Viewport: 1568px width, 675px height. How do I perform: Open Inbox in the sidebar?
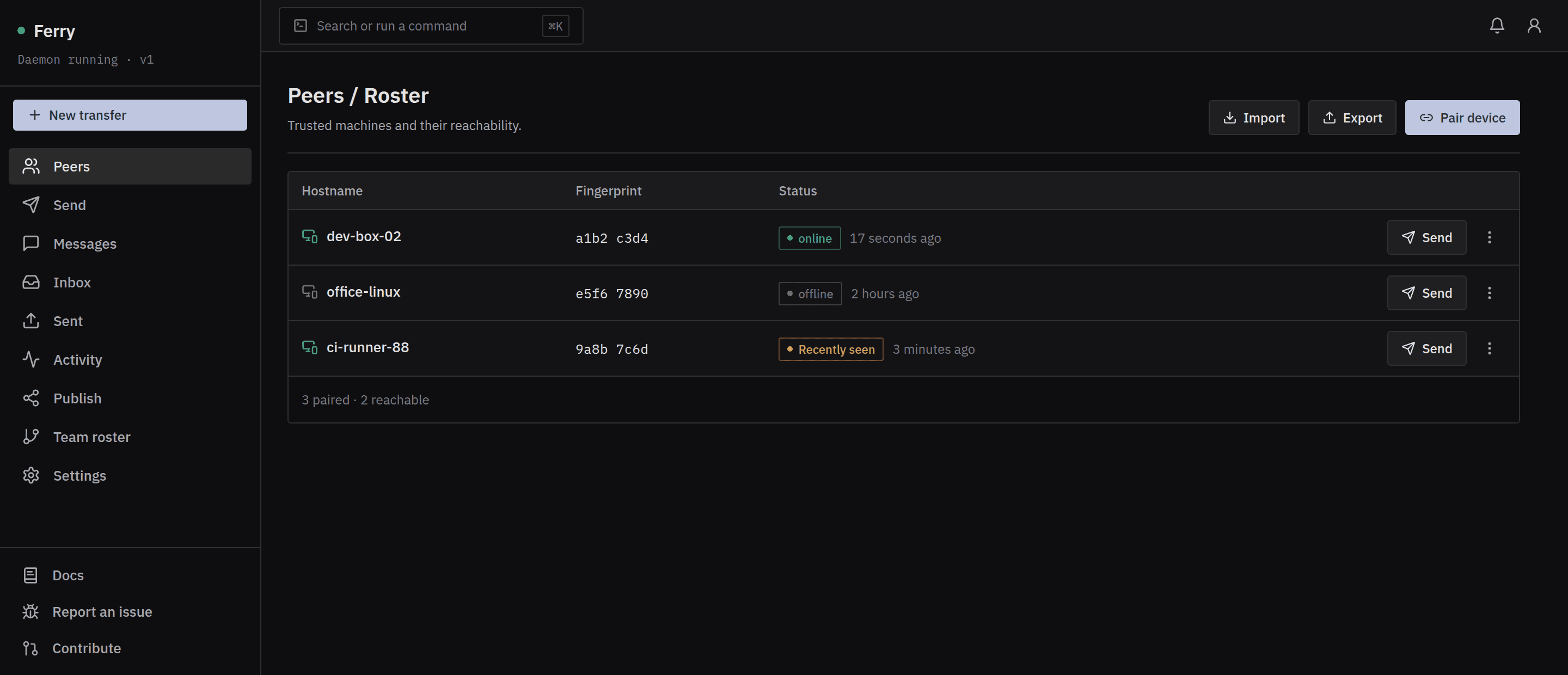[130, 283]
